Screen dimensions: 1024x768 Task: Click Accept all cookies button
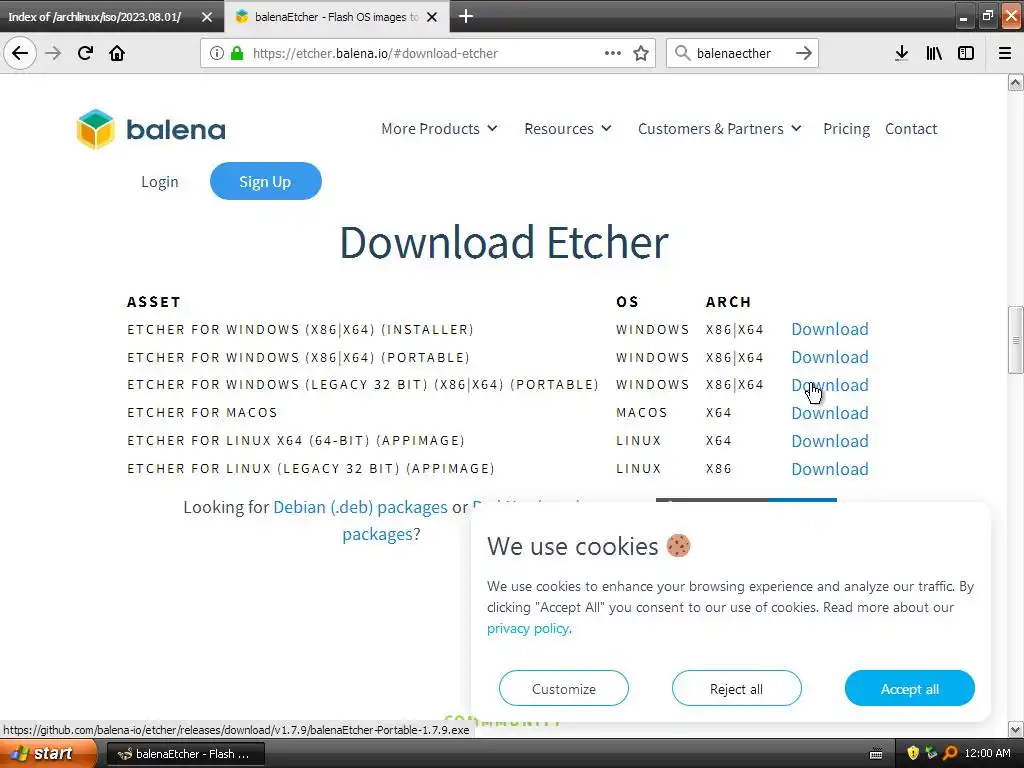pyautogui.click(x=909, y=688)
